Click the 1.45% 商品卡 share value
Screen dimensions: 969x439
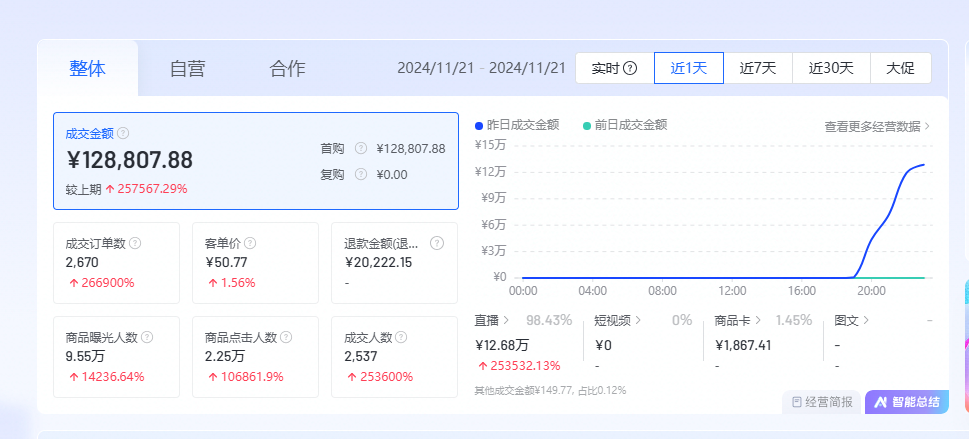(793, 320)
